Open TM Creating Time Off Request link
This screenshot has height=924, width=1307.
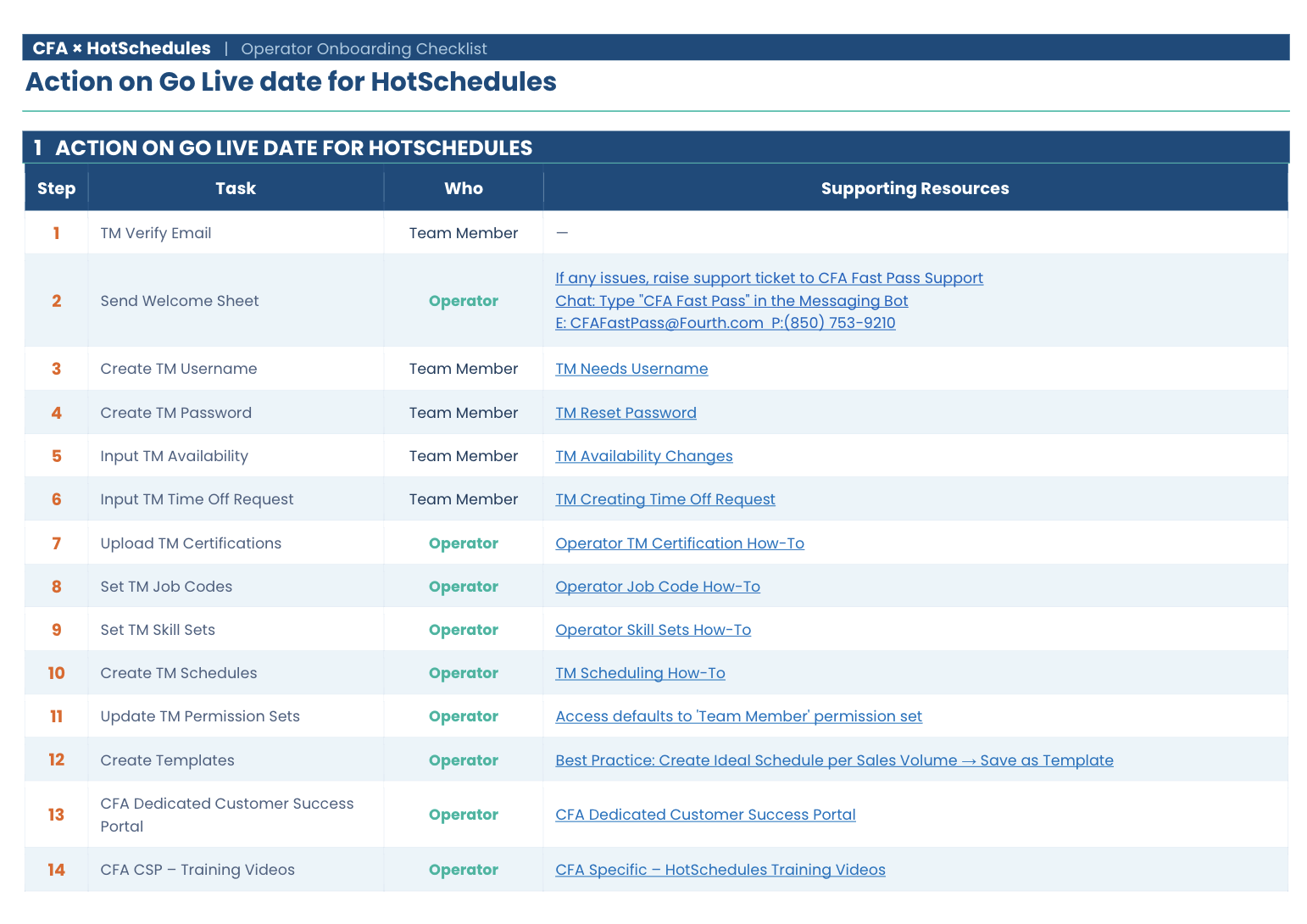(x=665, y=499)
